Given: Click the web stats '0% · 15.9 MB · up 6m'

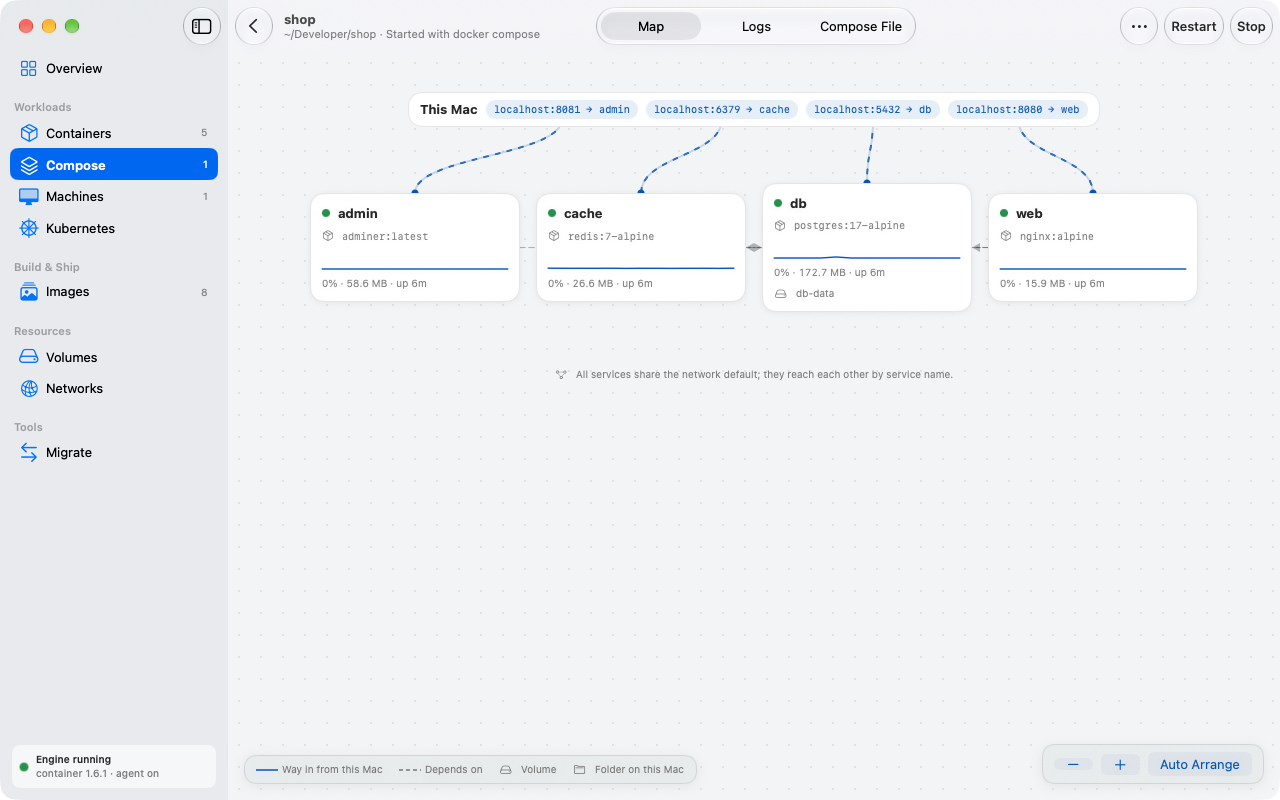Looking at the screenshot, I should (1052, 284).
